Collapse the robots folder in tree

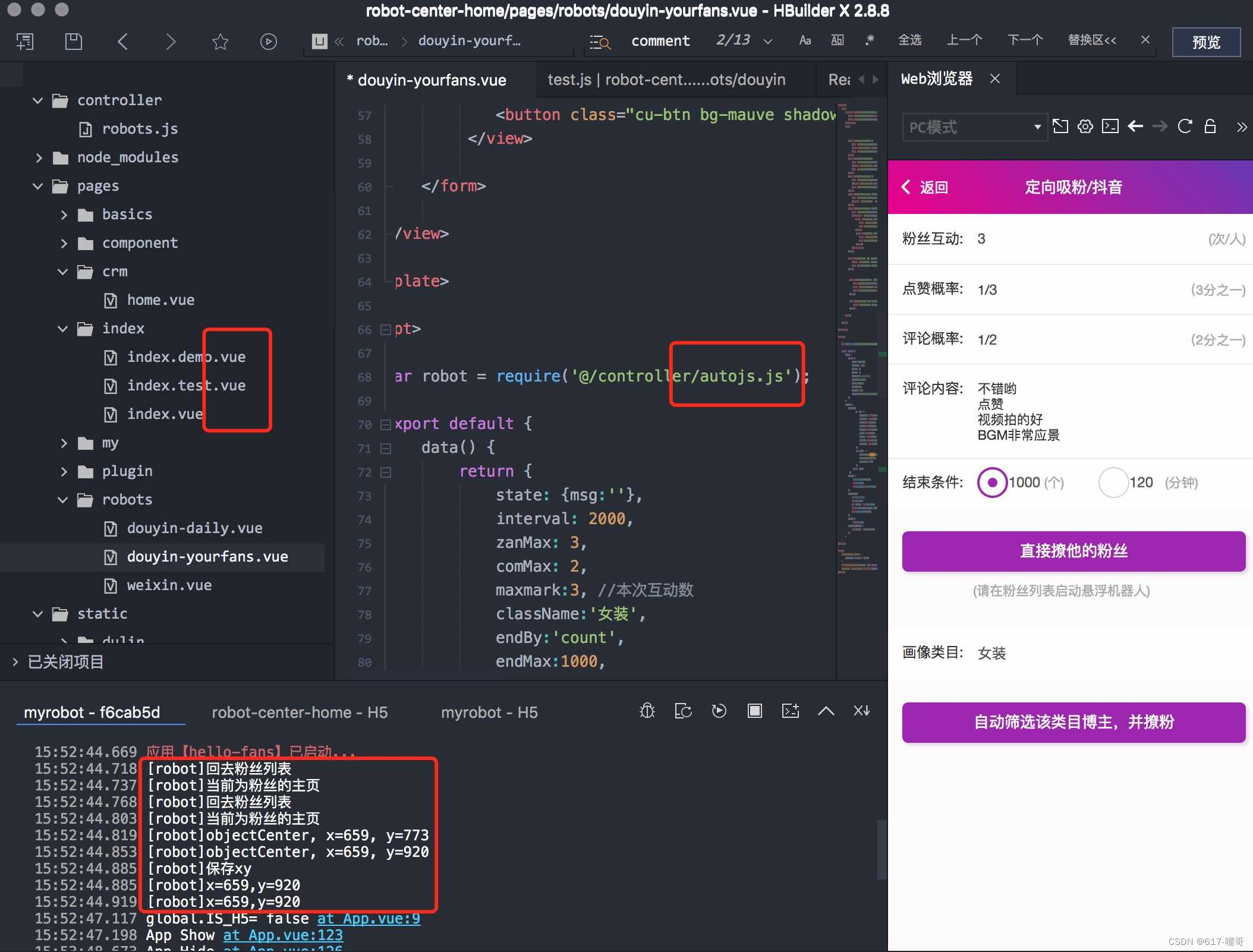[63, 500]
